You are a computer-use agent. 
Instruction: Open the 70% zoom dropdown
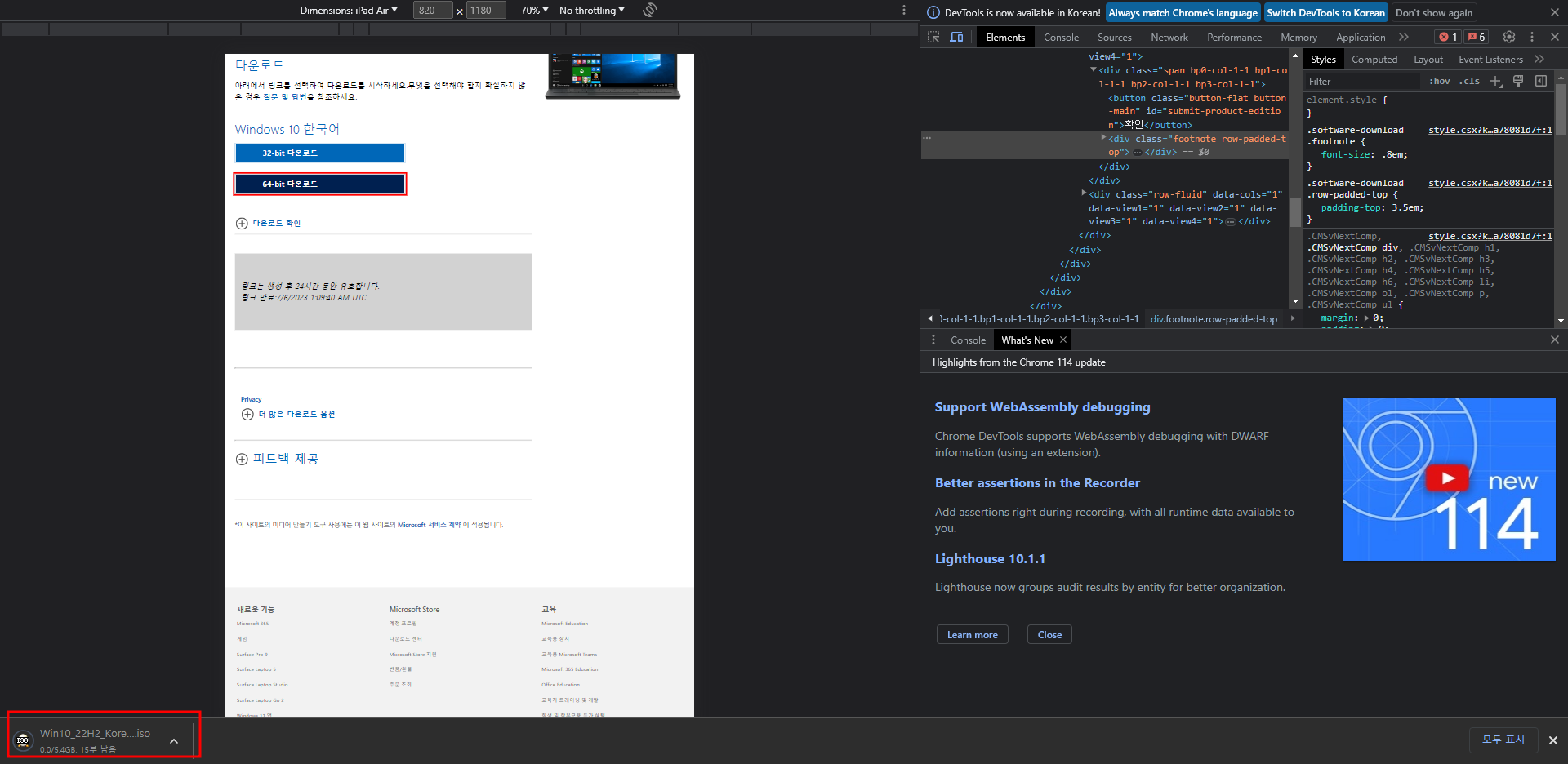pyautogui.click(x=535, y=10)
